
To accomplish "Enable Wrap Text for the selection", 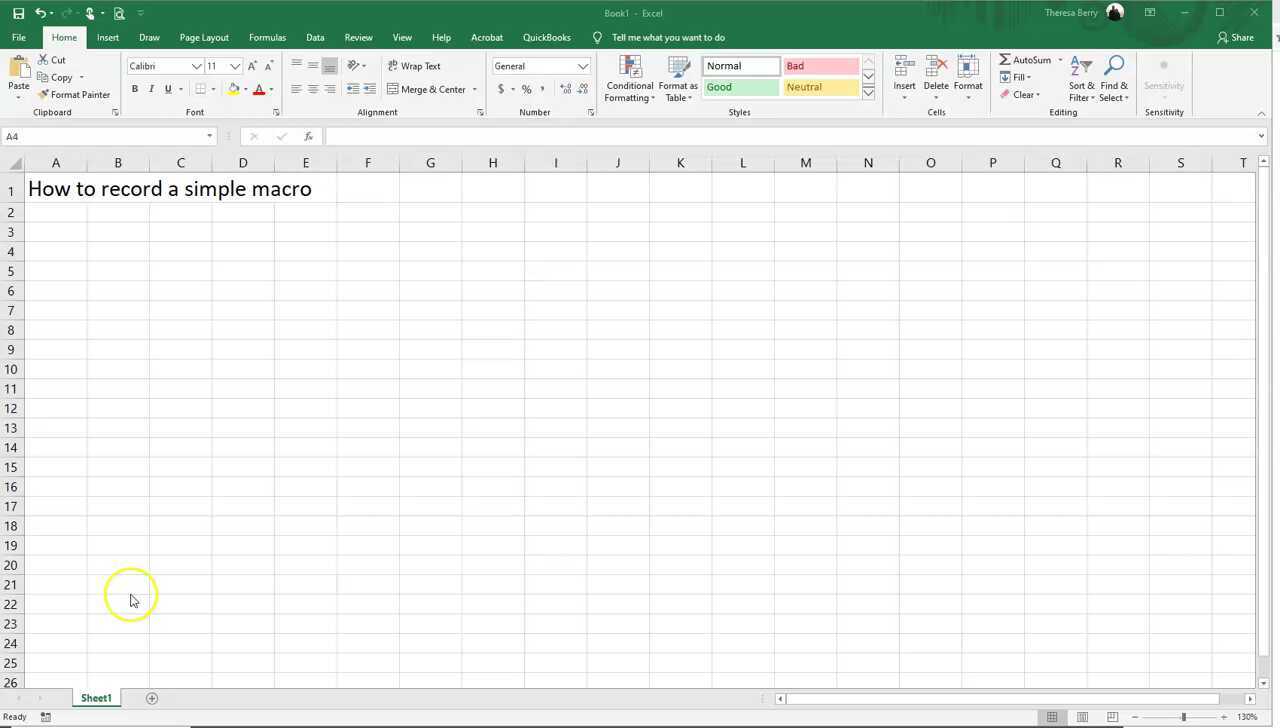I will tap(415, 65).
